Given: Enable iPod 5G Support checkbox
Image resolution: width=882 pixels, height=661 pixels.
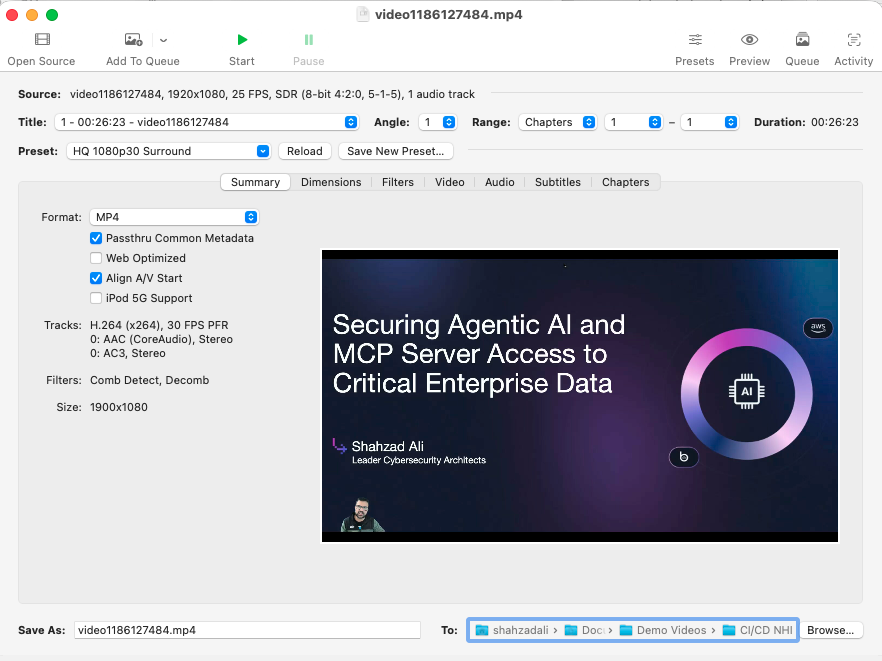Looking at the screenshot, I should pos(96,298).
